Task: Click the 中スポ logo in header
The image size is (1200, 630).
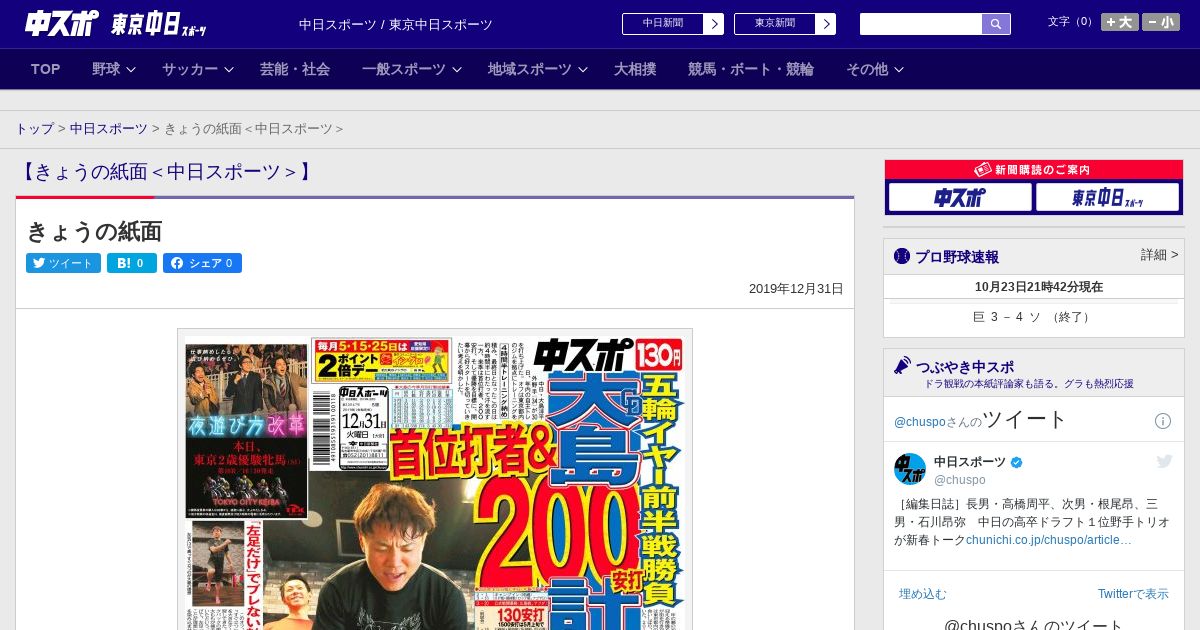Action: pyautogui.click(x=62, y=23)
